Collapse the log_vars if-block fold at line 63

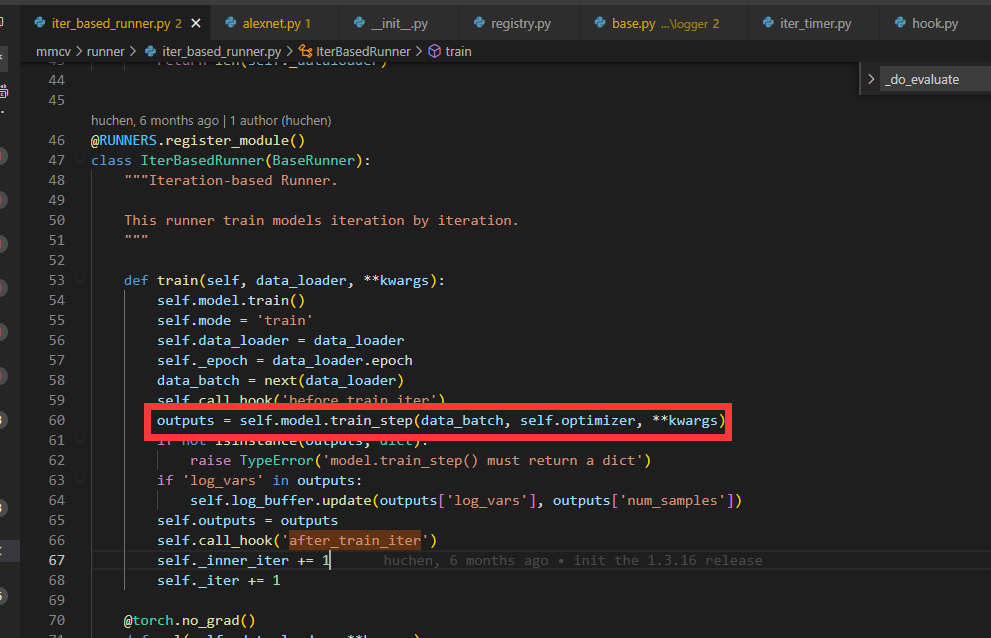click(x=80, y=480)
